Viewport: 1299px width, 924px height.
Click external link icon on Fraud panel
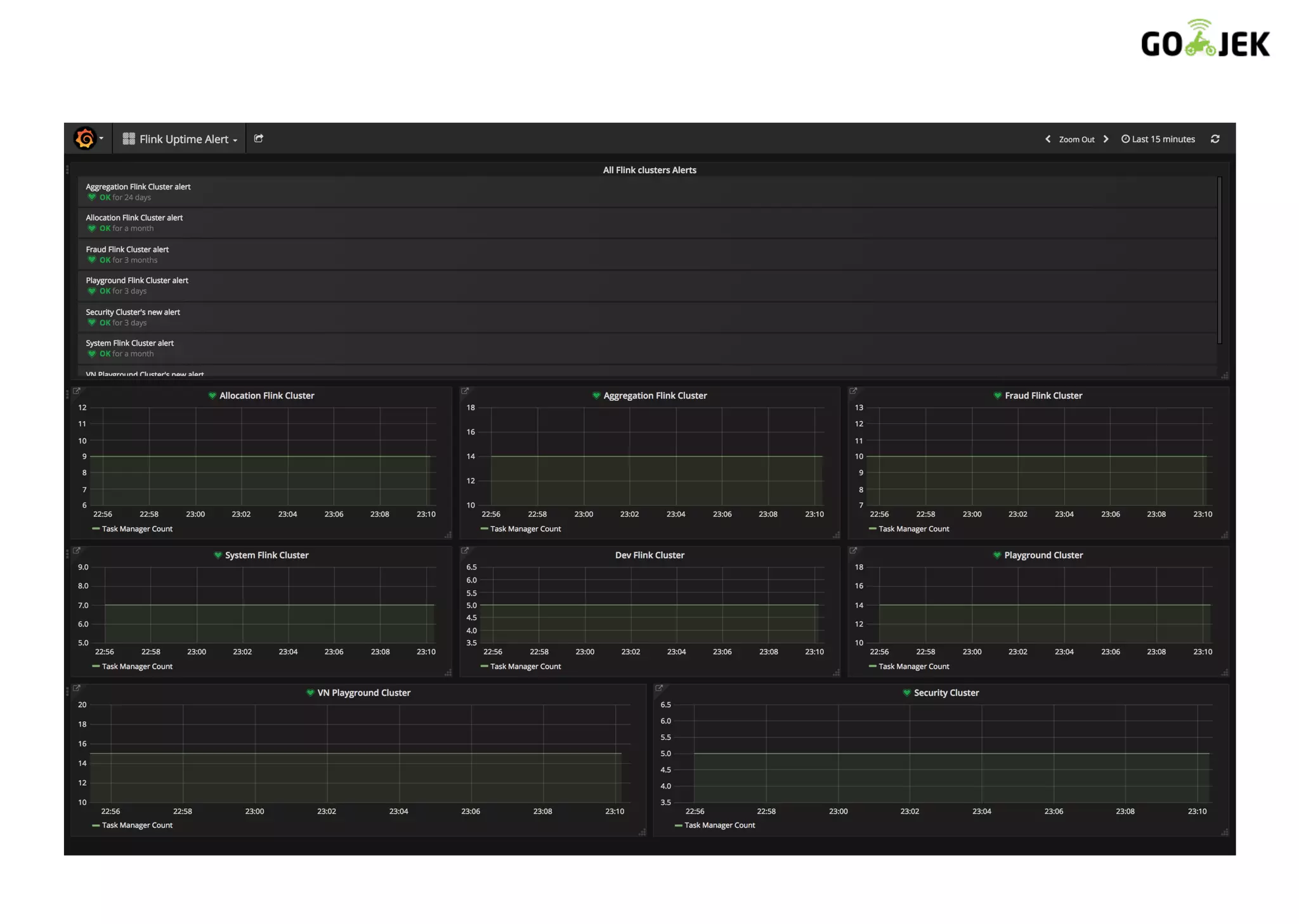853,391
